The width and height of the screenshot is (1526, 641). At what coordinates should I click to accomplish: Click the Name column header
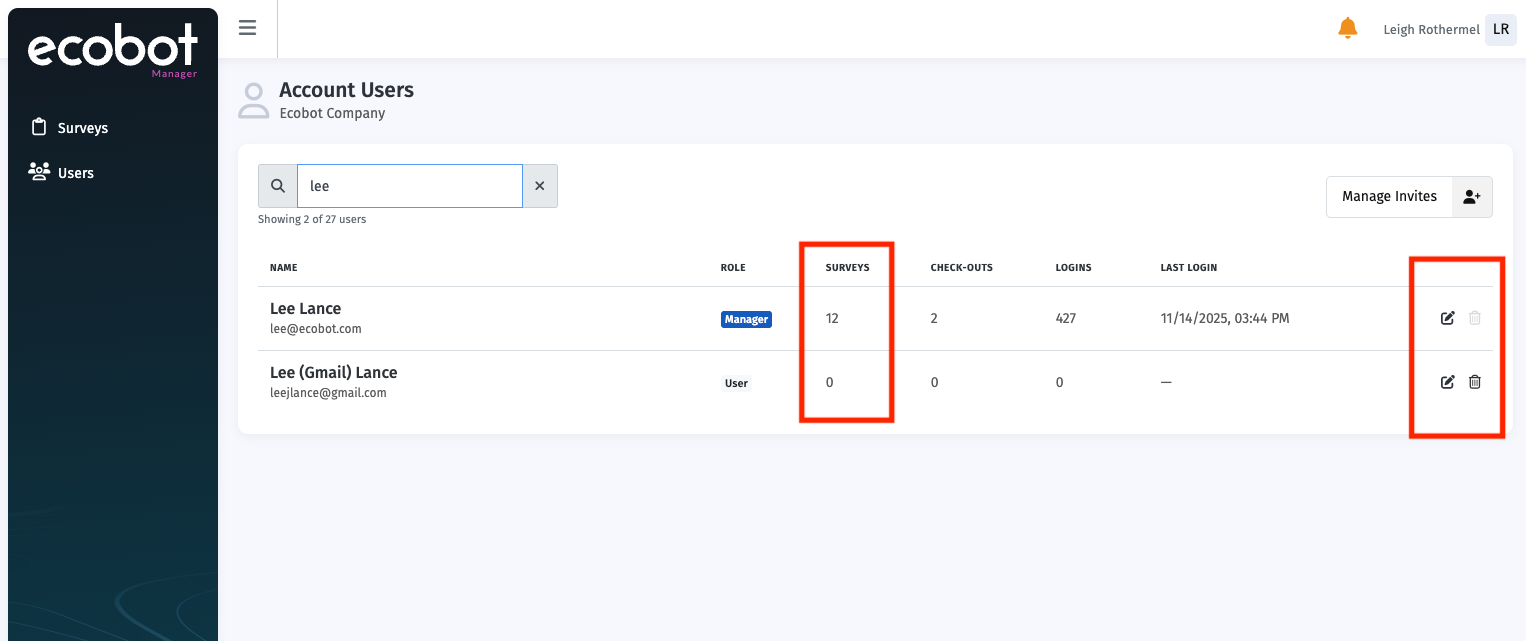coord(284,268)
